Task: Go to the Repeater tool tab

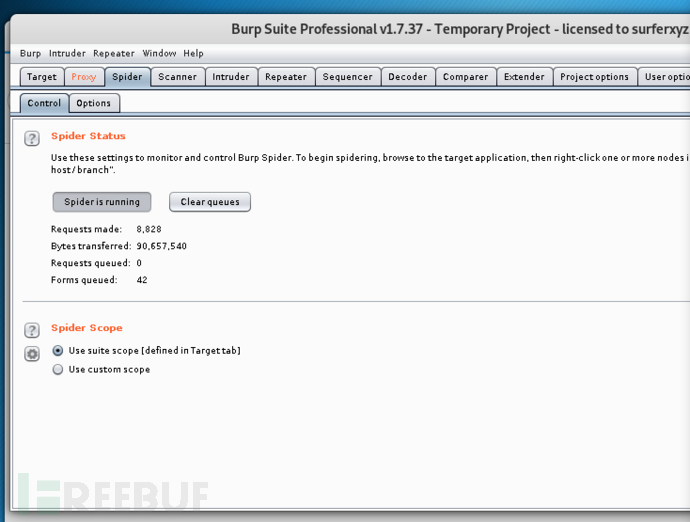Action: 286,77
